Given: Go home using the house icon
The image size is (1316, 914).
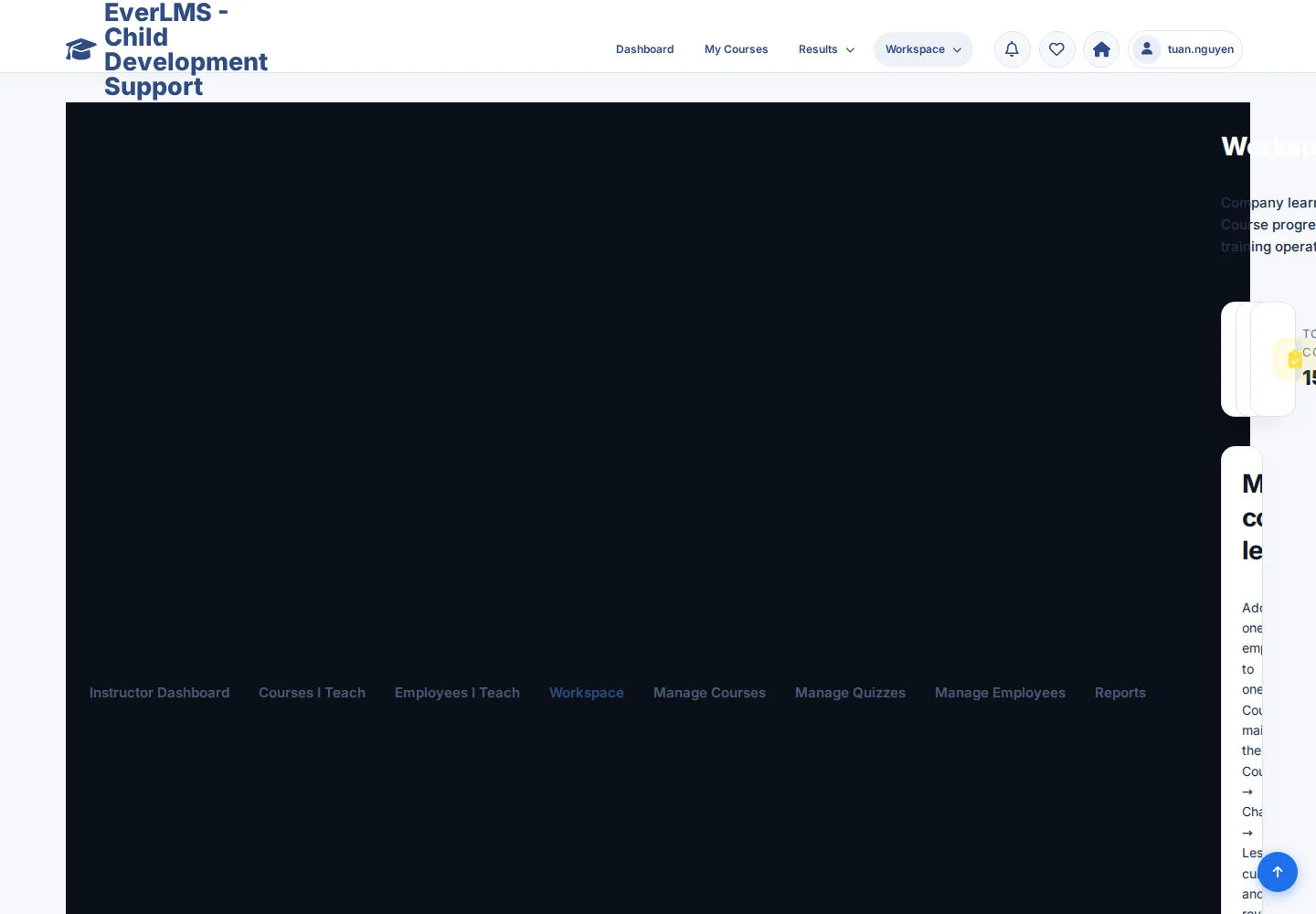Looking at the screenshot, I should click(1101, 49).
